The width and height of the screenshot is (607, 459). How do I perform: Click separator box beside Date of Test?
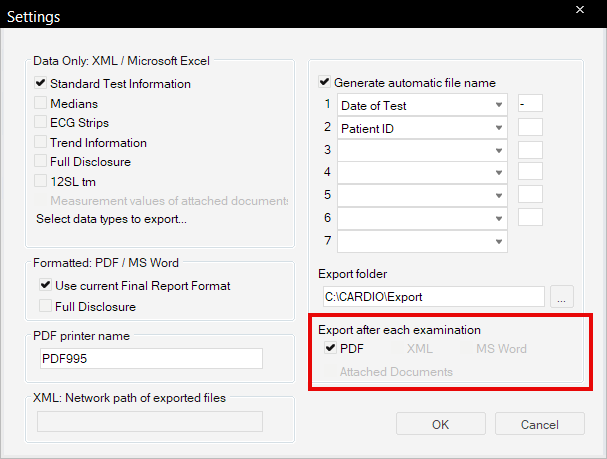[x=530, y=104]
